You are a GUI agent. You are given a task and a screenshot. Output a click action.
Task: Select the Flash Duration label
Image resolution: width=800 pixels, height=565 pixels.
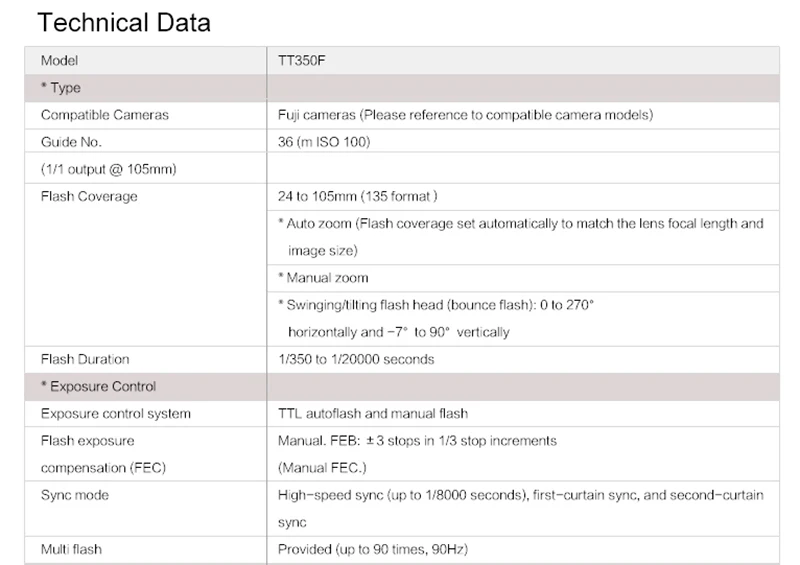point(85,359)
